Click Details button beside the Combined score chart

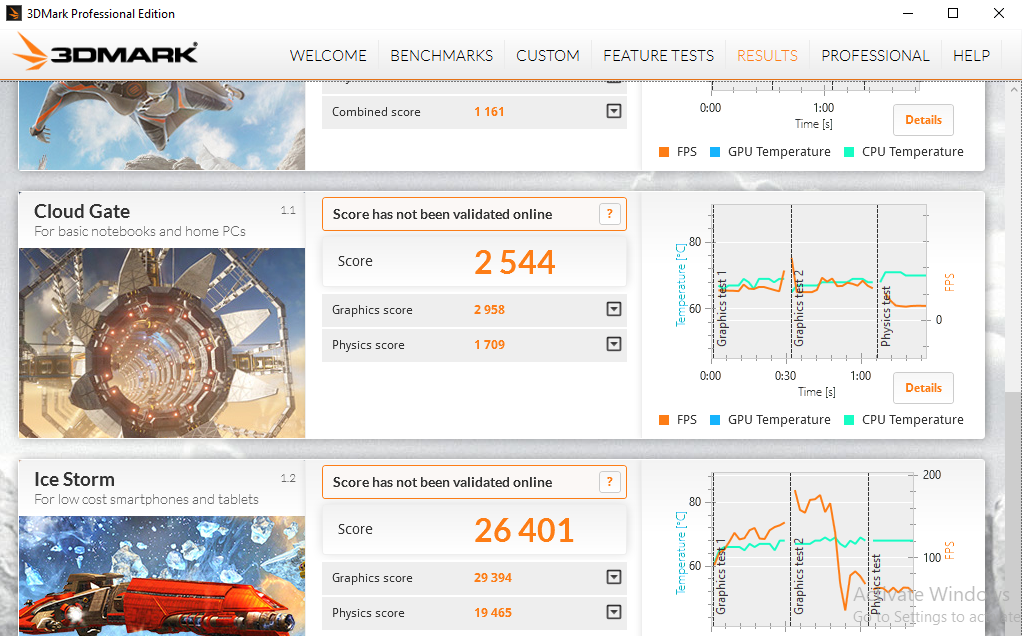(923, 120)
